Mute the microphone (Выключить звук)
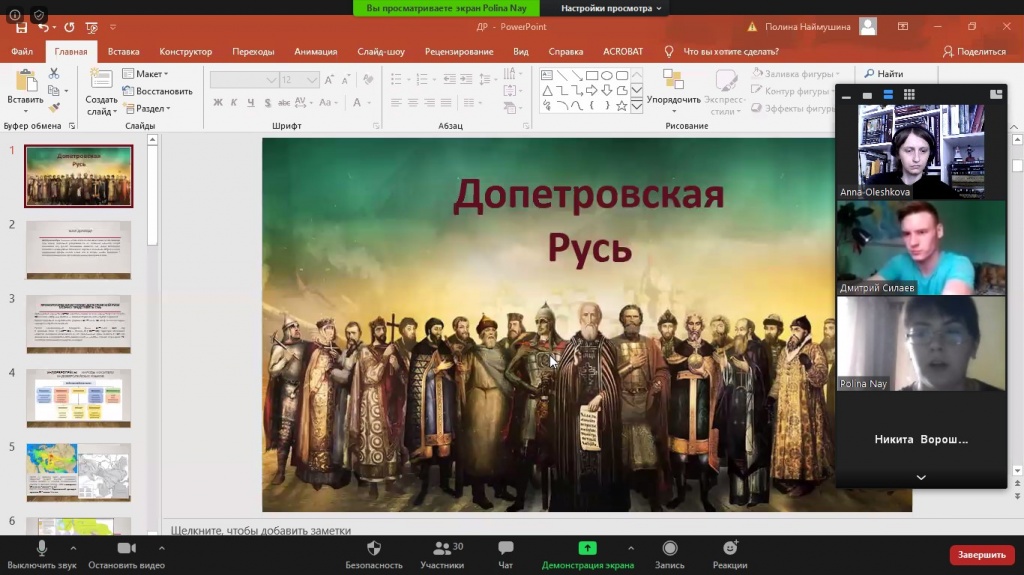 42,549
